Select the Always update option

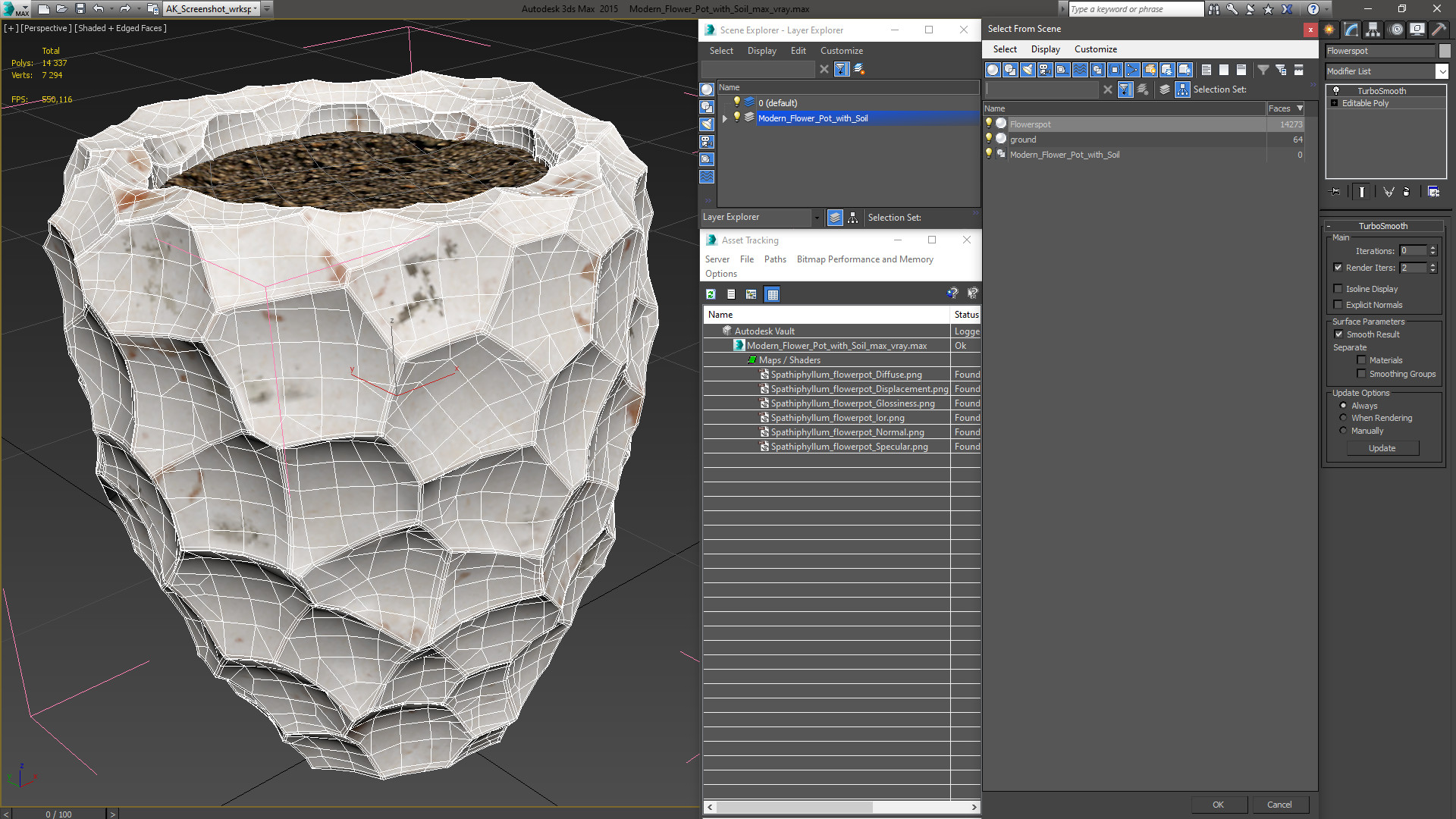[x=1343, y=406]
